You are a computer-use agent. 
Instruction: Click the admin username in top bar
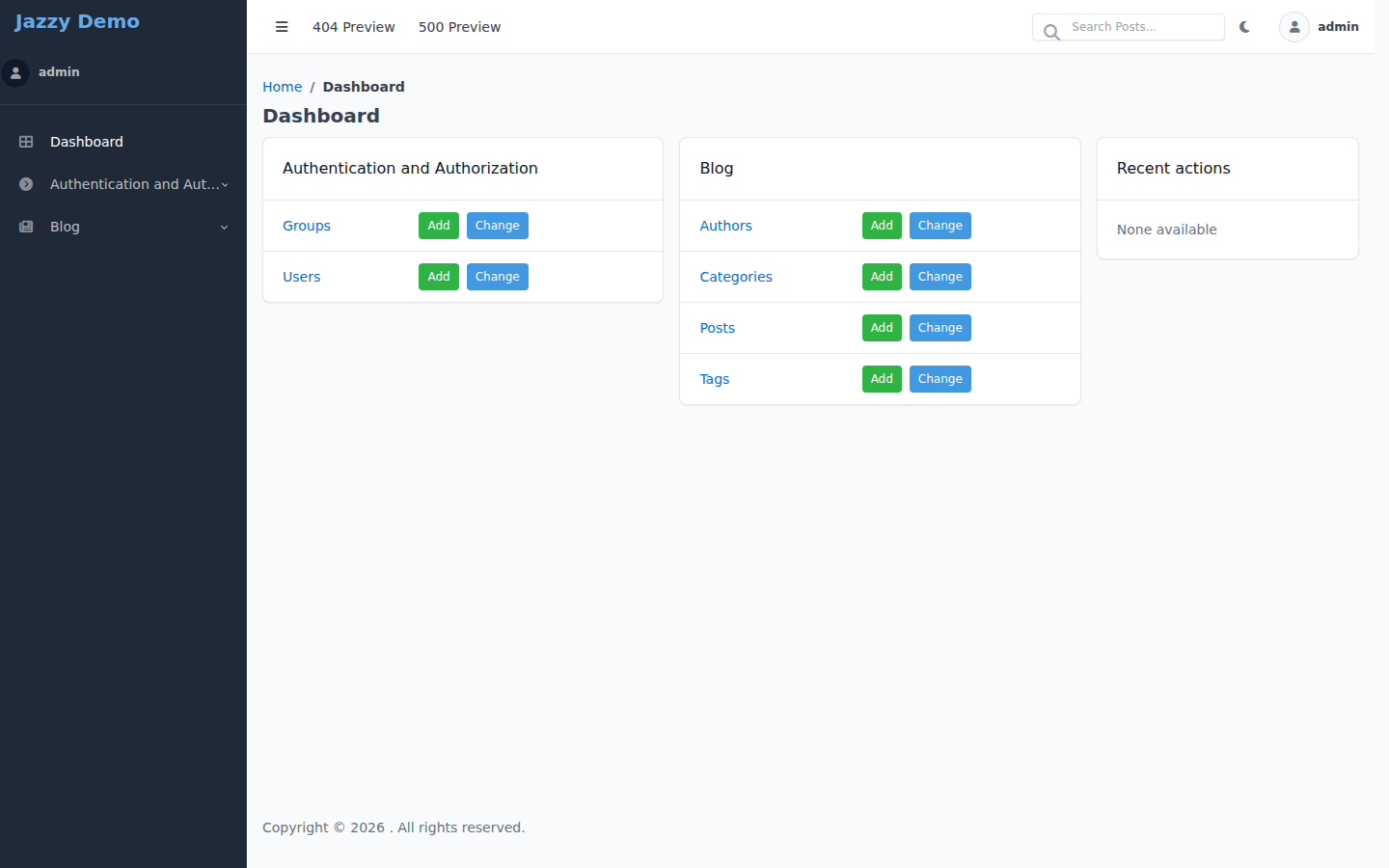pos(1339,27)
